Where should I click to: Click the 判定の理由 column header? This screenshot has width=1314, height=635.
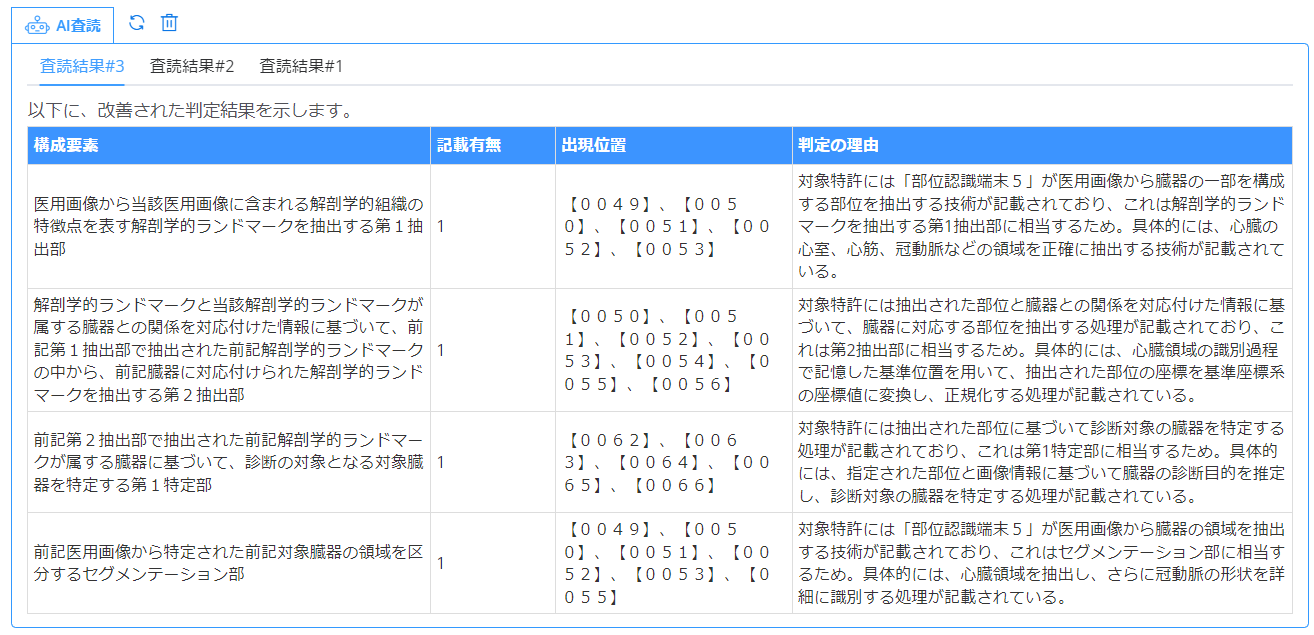pyautogui.click(x=838, y=145)
